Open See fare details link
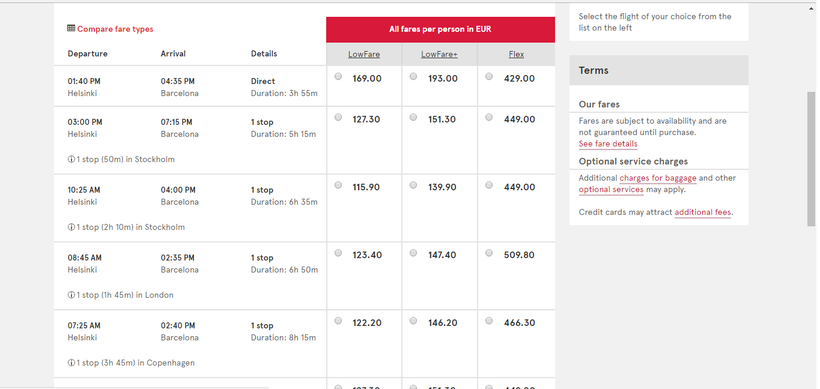This screenshot has width=820, height=389. 608,144
